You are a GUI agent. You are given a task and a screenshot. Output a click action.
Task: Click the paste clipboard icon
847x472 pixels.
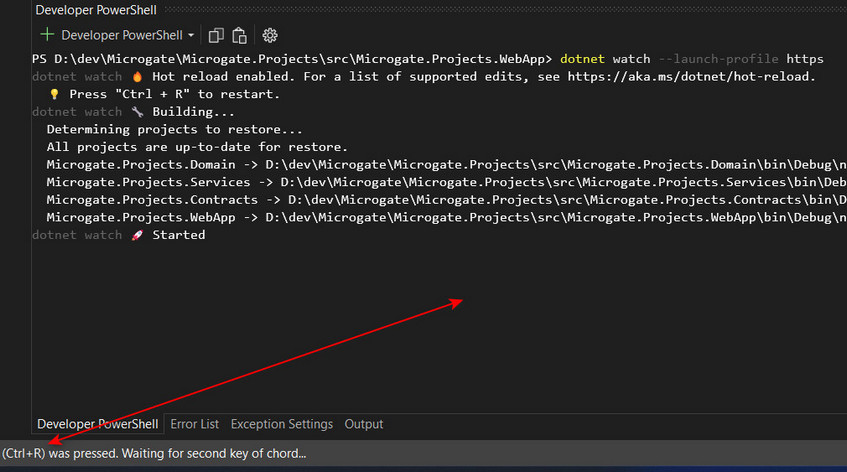pyautogui.click(x=239, y=36)
